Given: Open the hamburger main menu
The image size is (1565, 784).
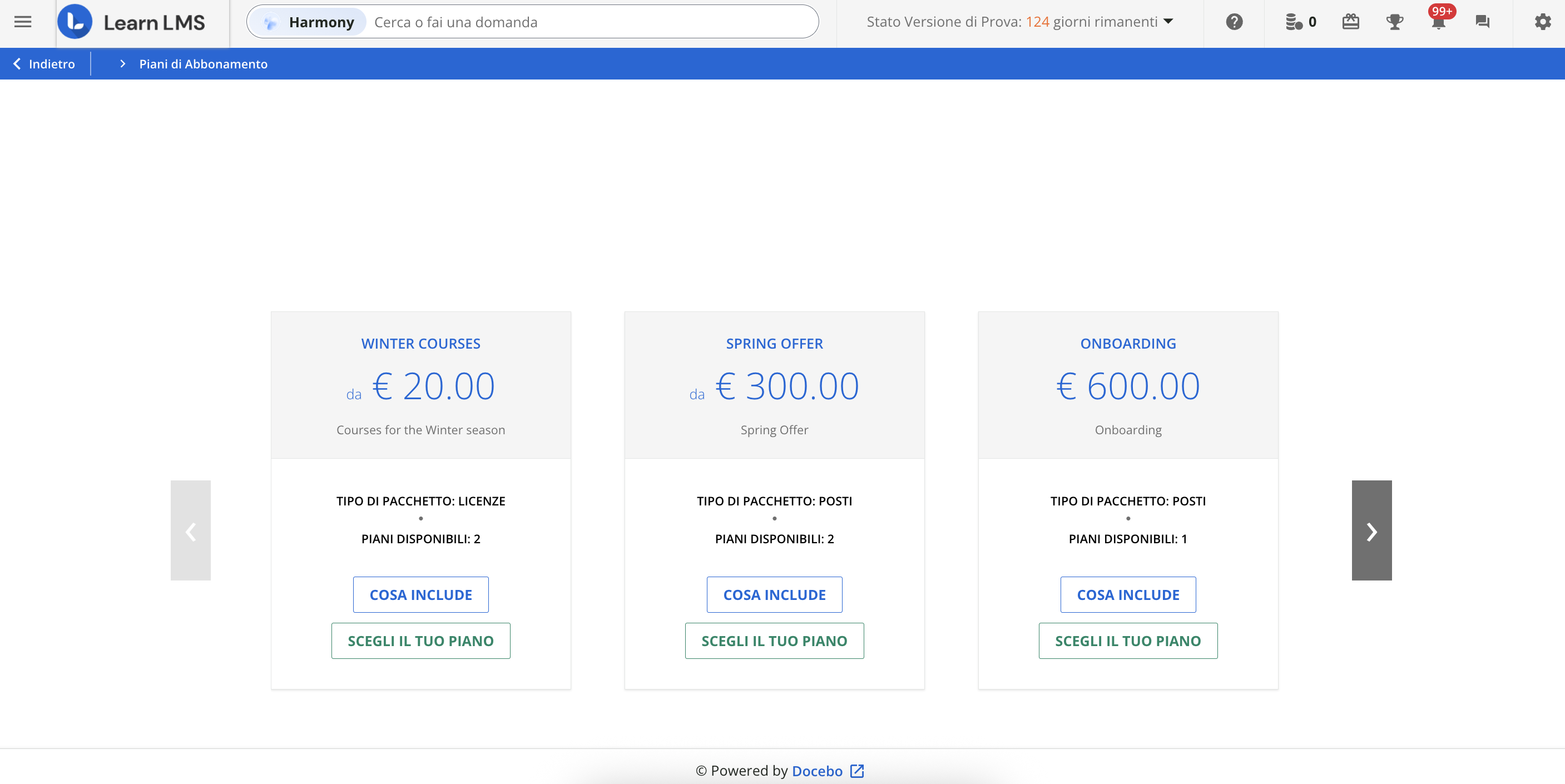Looking at the screenshot, I should coord(22,22).
